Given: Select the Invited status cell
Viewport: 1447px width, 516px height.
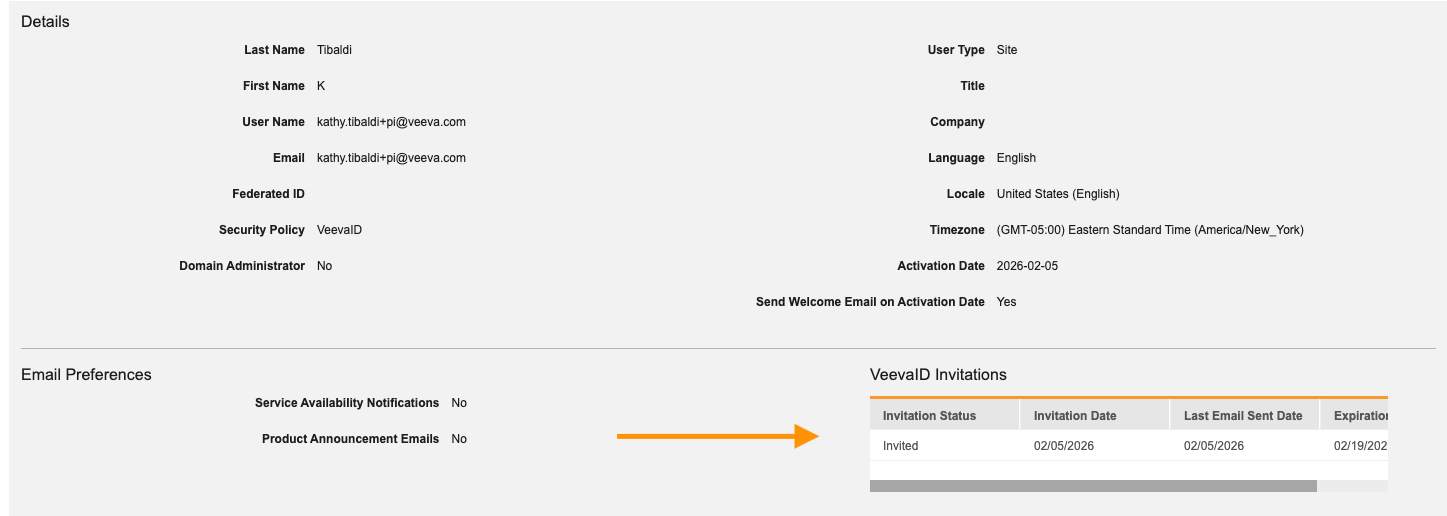Looking at the screenshot, I should 900,446.
